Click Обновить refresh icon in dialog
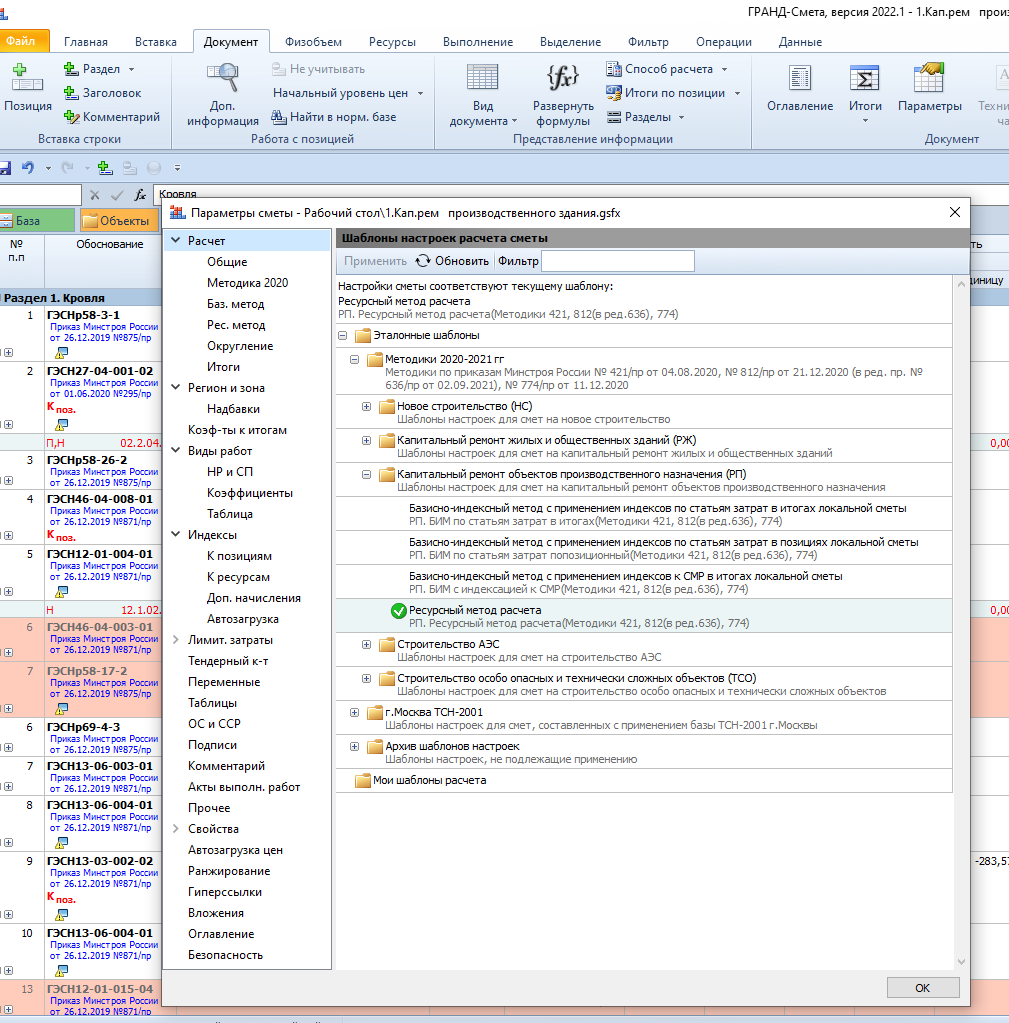 [x=423, y=261]
